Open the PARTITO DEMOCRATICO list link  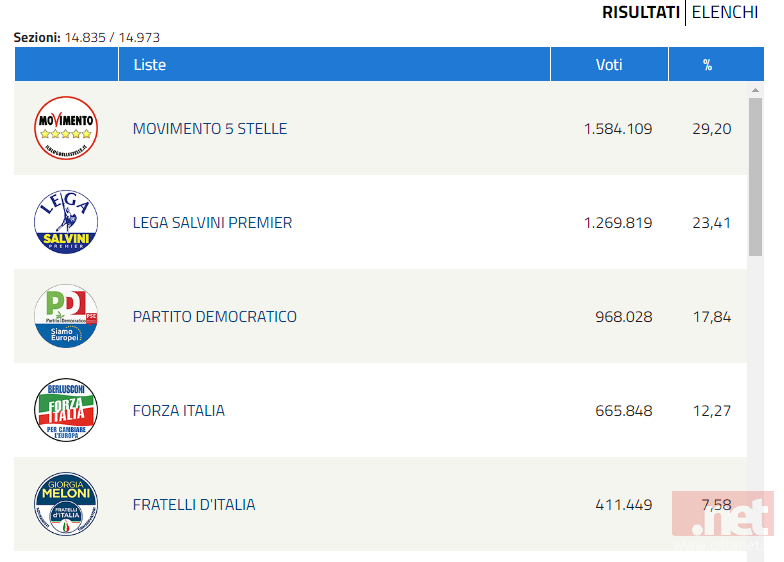pos(214,317)
